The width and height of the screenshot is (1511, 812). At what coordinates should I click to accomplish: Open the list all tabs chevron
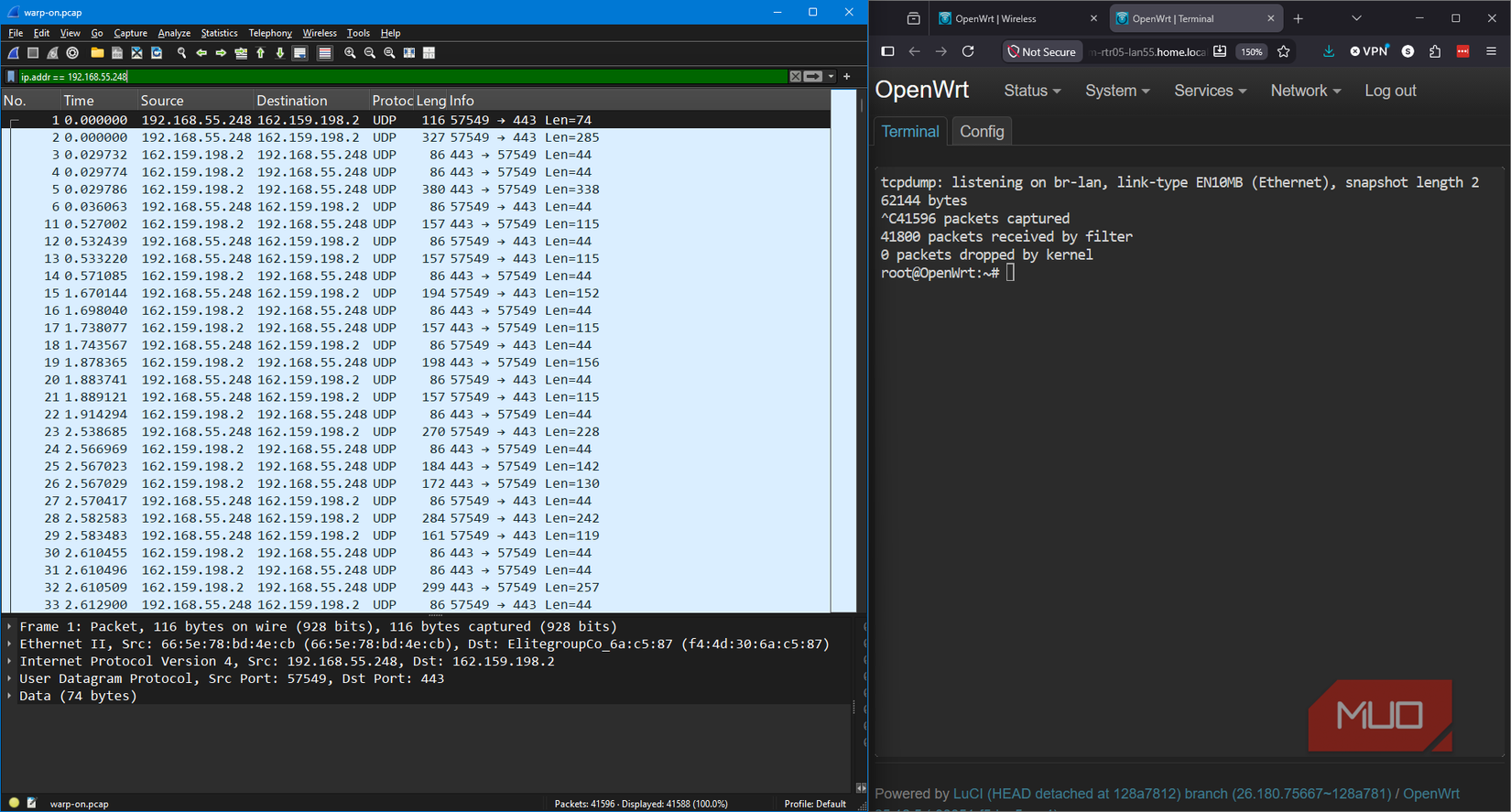[1356, 18]
